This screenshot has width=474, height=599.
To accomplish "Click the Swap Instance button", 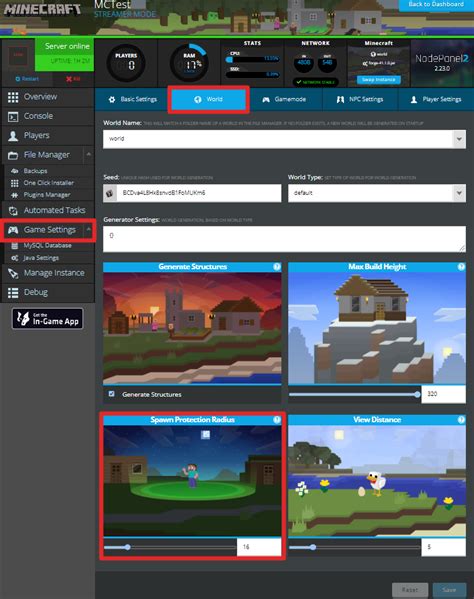I will click(379, 80).
